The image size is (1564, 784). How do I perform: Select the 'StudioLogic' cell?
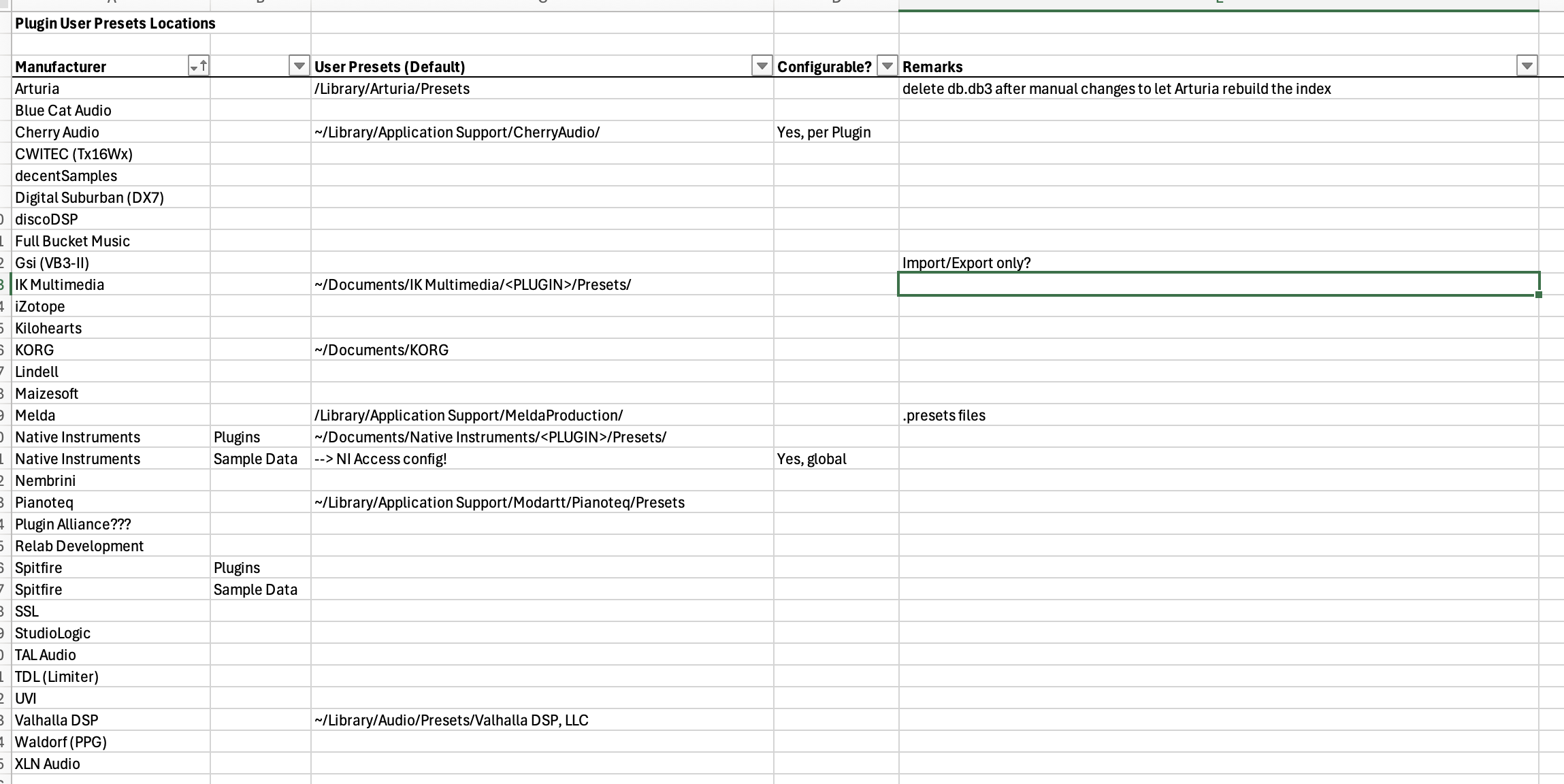click(x=111, y=633)
